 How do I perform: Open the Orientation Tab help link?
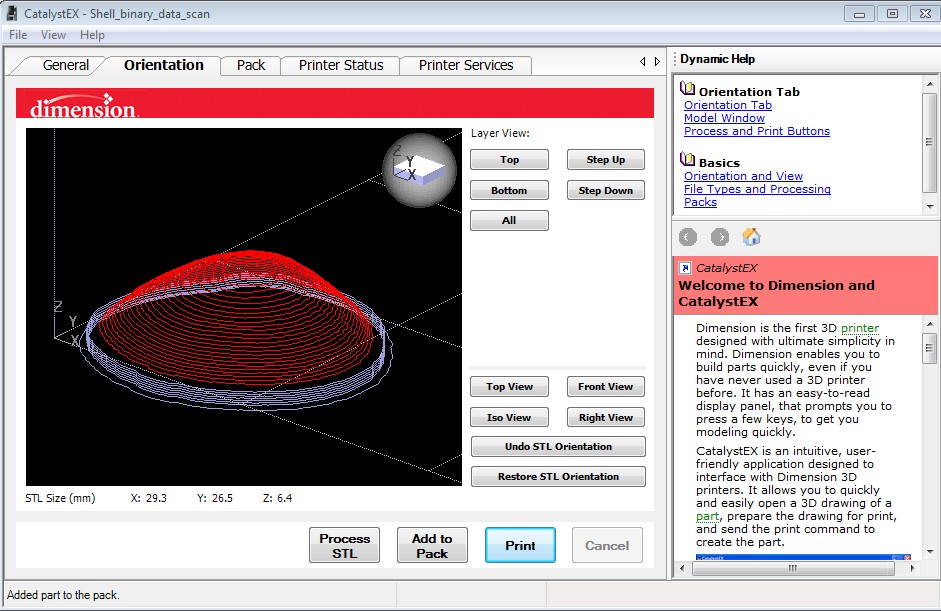pos(728,105)
